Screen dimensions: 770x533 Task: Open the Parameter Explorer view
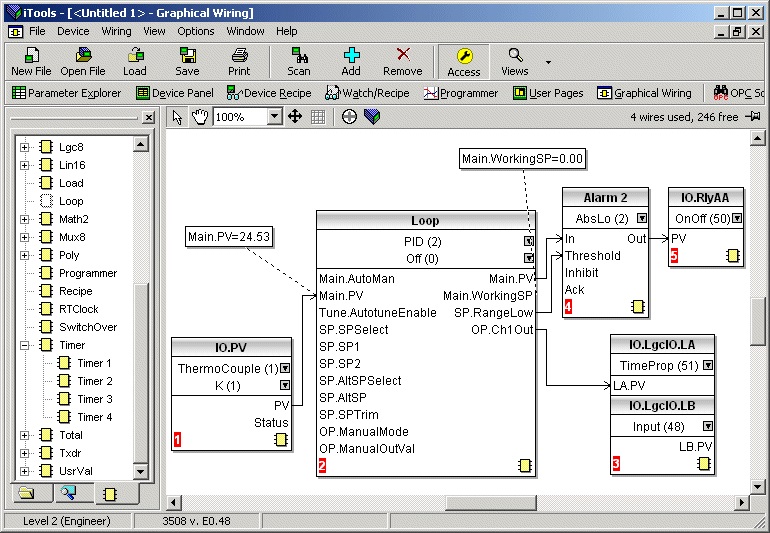pos(66,93)
